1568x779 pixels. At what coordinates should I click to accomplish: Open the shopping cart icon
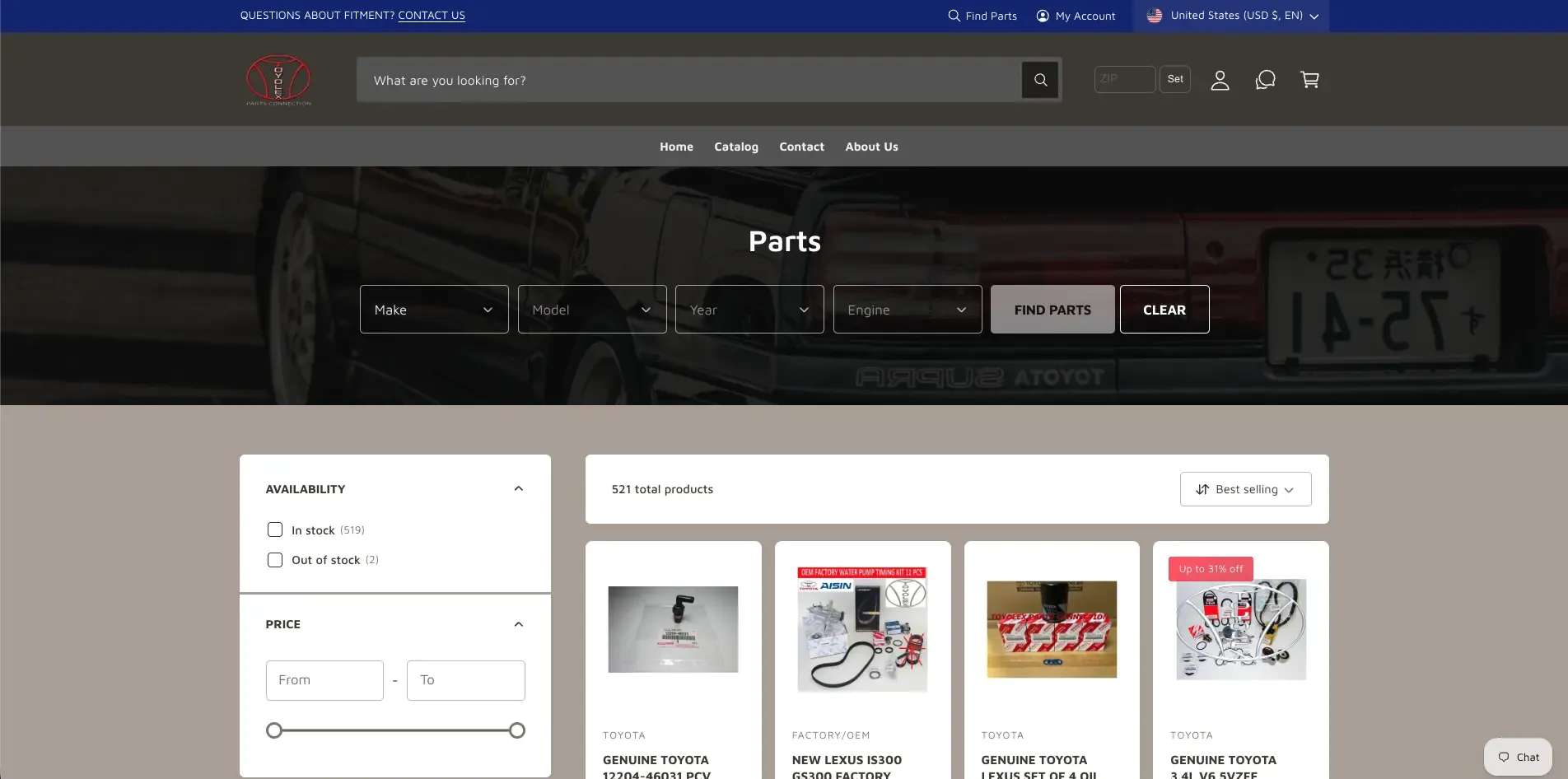click(1309, 80)
